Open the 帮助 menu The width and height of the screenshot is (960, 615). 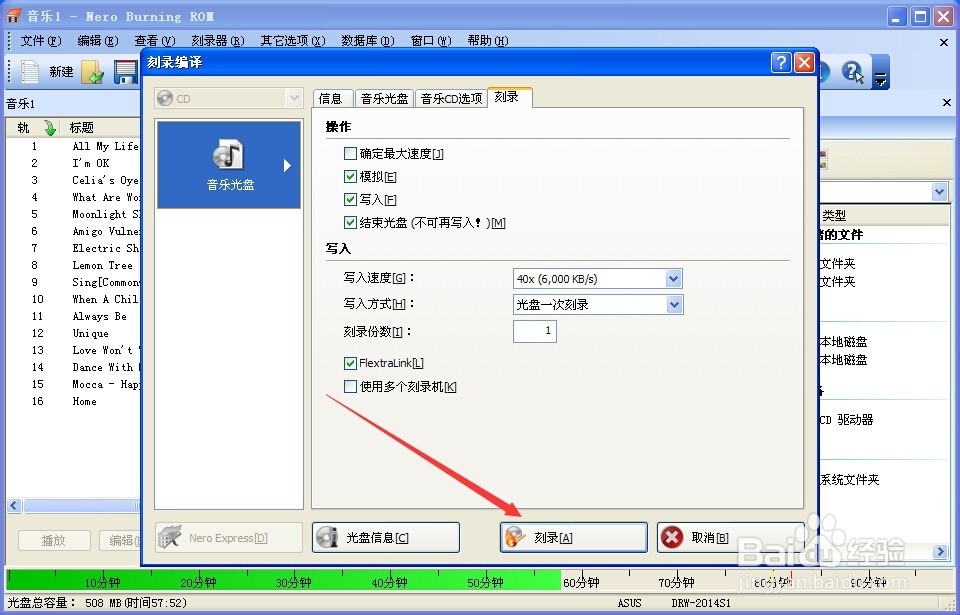point(488,40)
